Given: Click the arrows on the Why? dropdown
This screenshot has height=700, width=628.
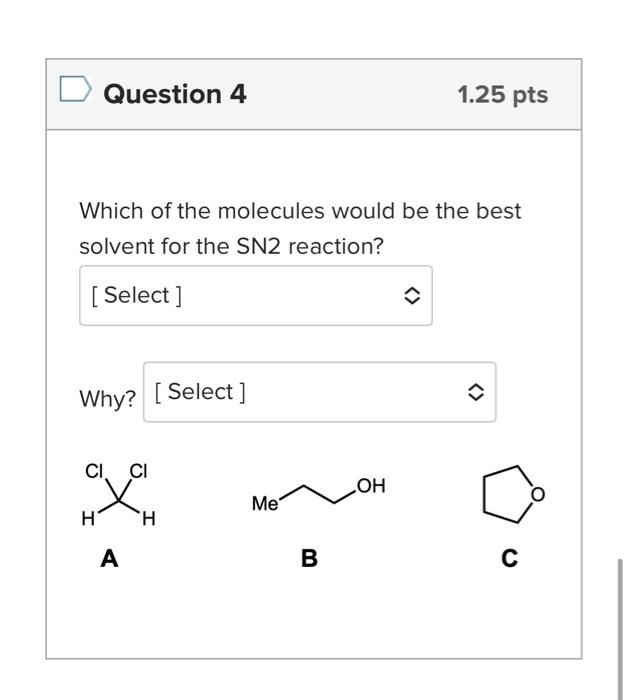Looking at the screenshot, I should [475, 392].
